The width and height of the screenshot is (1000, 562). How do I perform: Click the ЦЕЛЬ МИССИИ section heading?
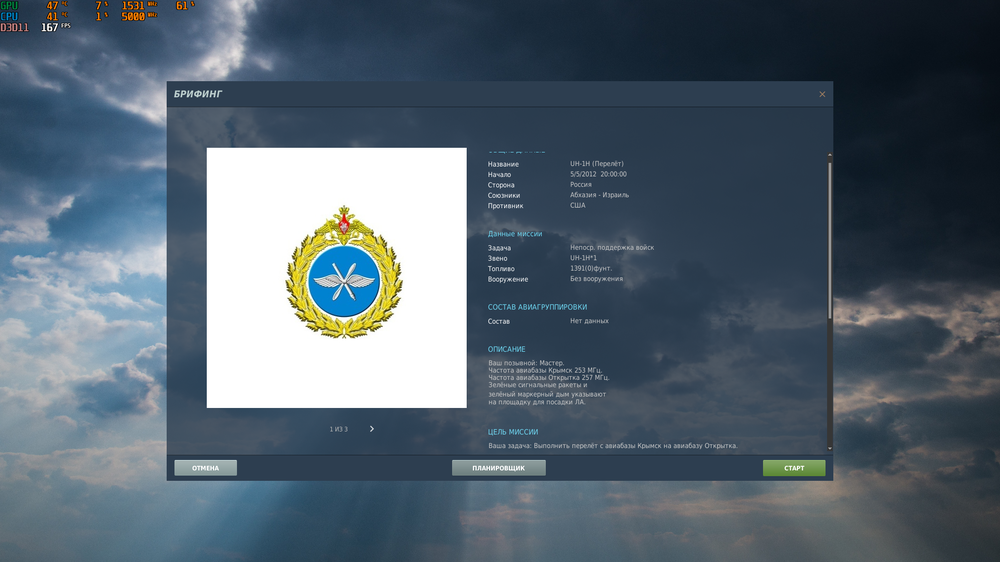tap(513, 432)
